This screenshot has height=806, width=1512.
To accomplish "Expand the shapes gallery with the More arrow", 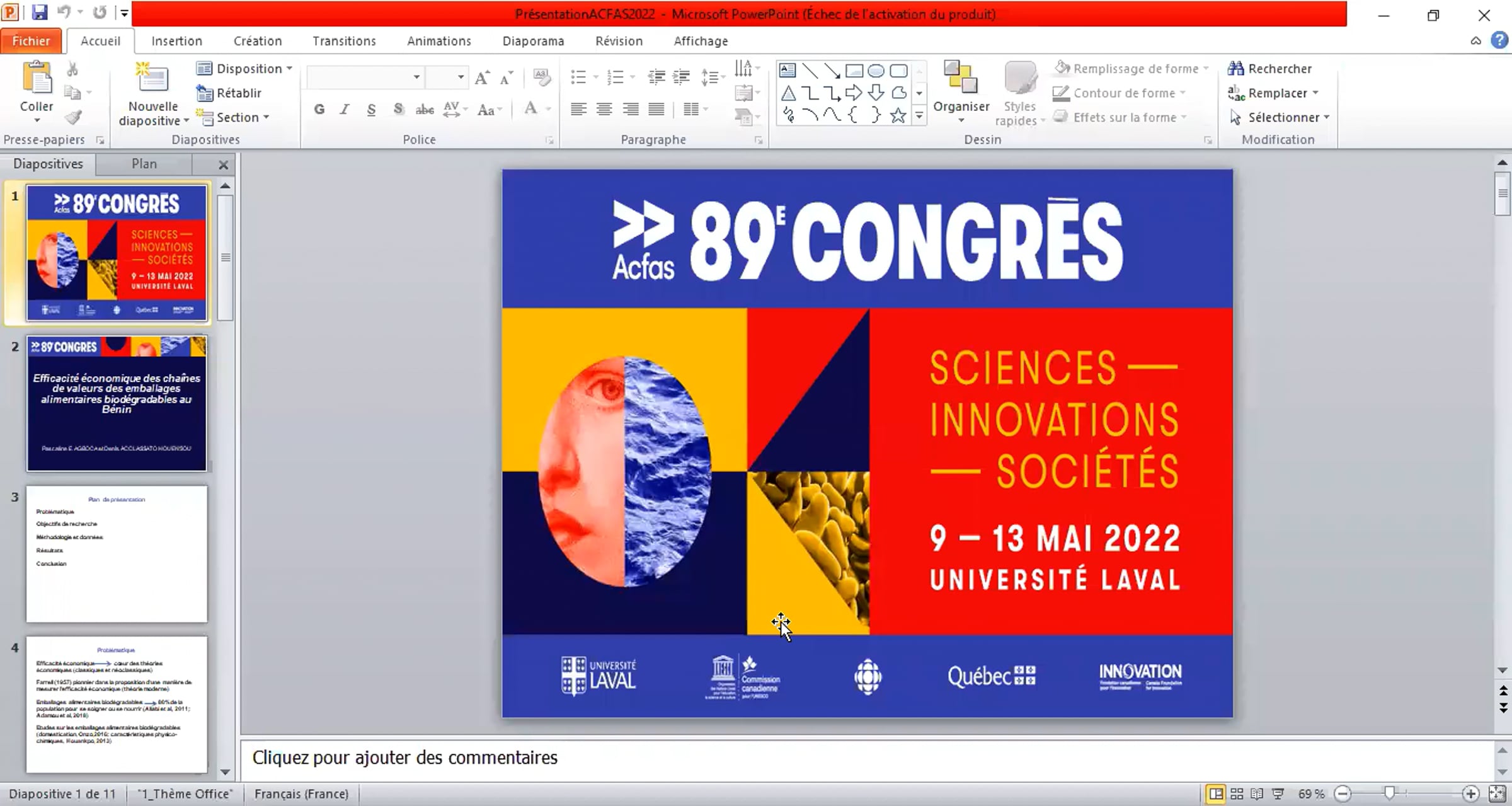I will 919,116.
